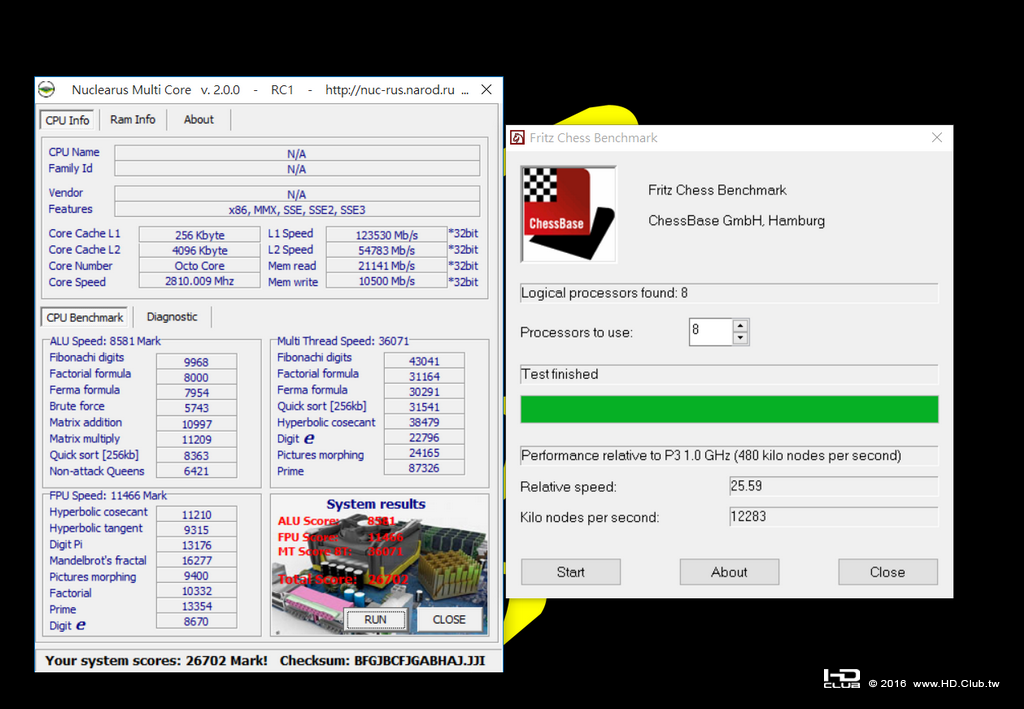Close the Nuclearus Multi Core window
This screenshot has width=1024, height=709.
(x=487, y=89)
